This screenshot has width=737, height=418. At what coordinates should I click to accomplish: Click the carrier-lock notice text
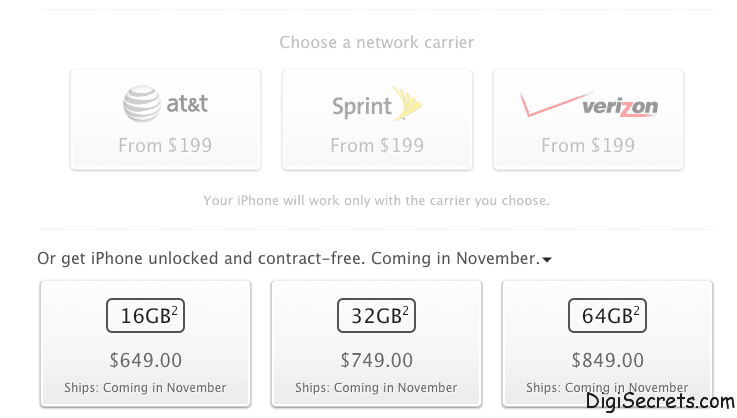pyautogui.click(x=377, y=201)
